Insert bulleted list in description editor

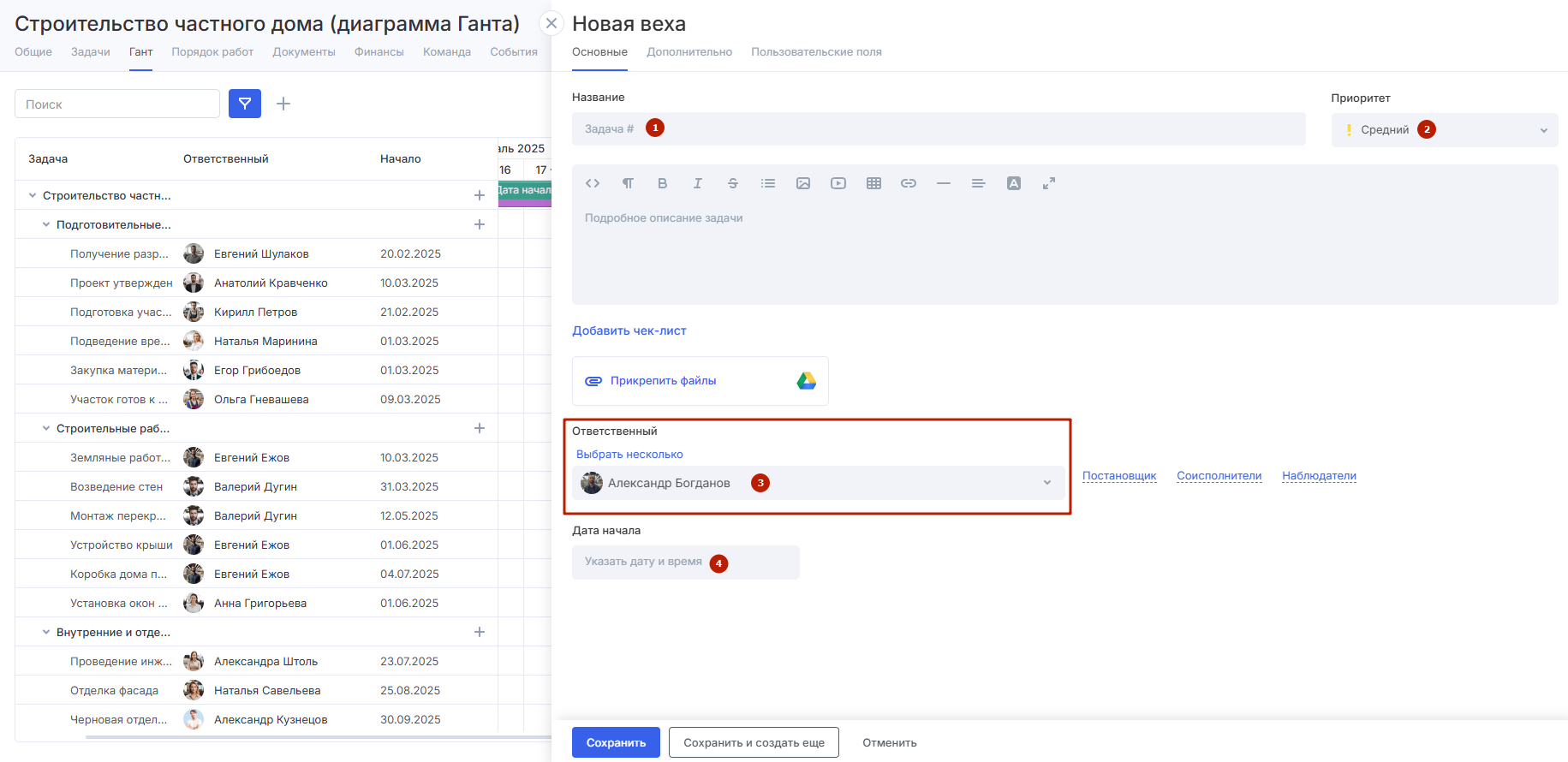tap(768, 183)
